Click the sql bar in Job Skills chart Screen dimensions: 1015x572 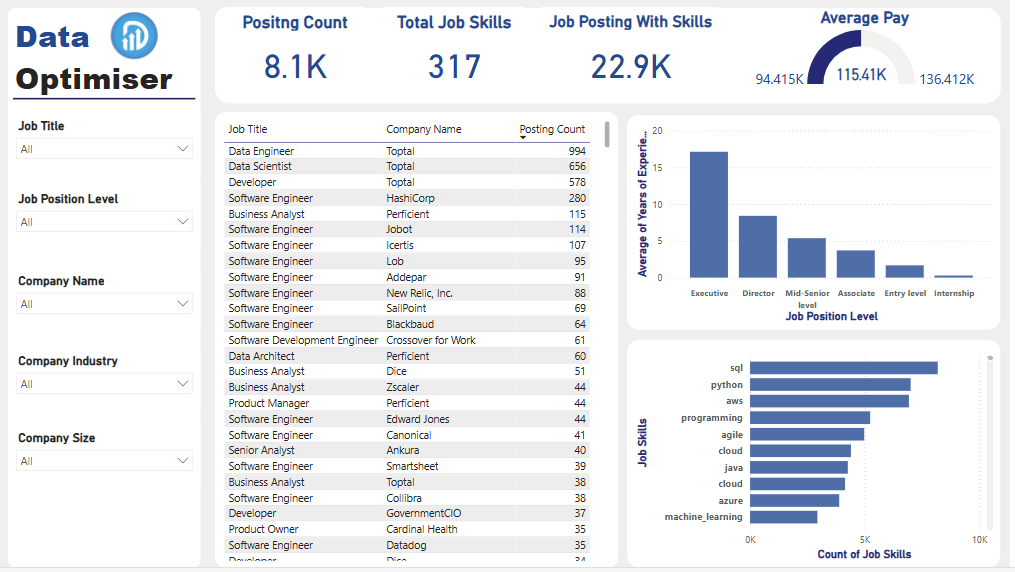tap(843, 368)
